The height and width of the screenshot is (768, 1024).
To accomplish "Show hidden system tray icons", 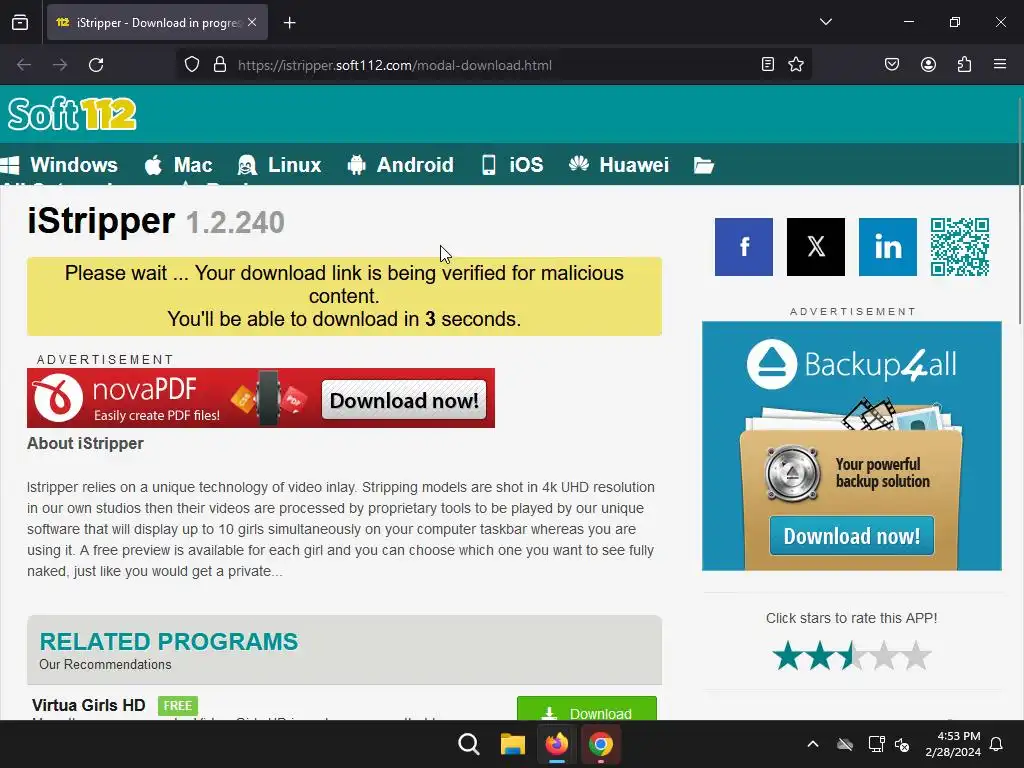I will (x=813, y=744).
